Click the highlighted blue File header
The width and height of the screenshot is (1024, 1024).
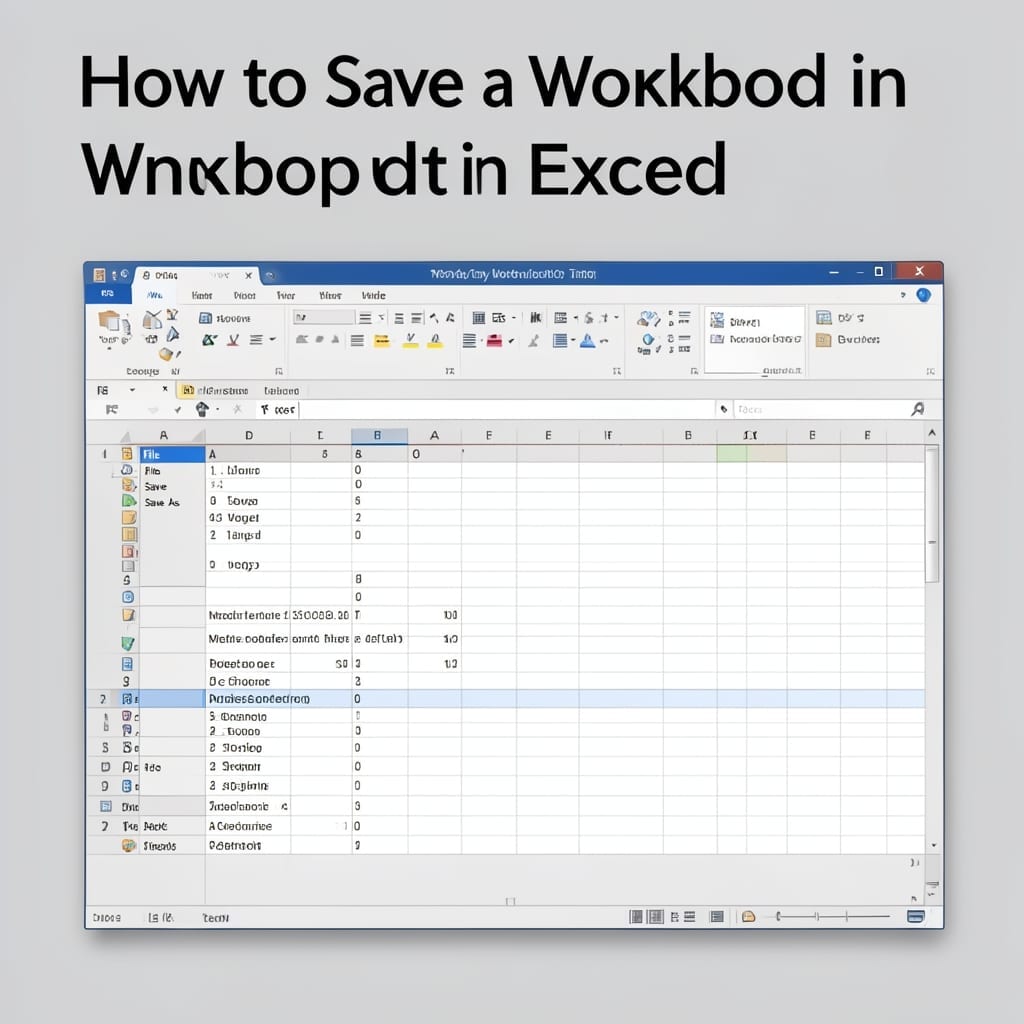pos(172,455)
